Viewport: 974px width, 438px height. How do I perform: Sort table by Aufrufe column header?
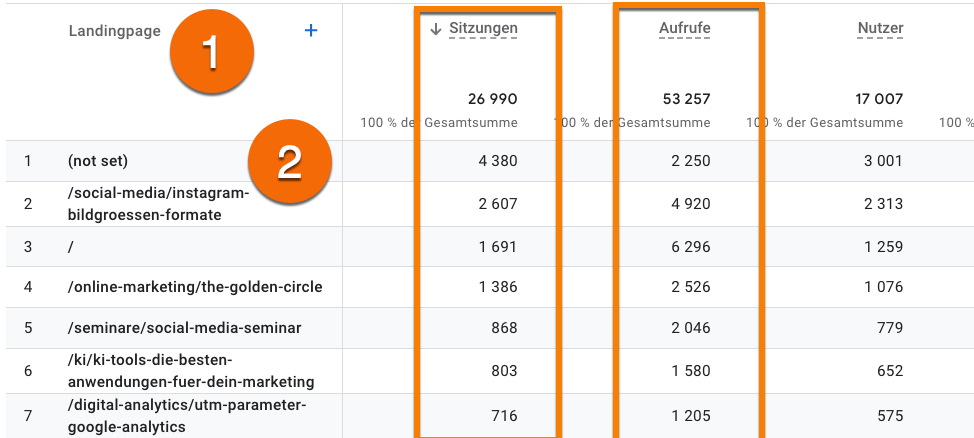(684, 29)
